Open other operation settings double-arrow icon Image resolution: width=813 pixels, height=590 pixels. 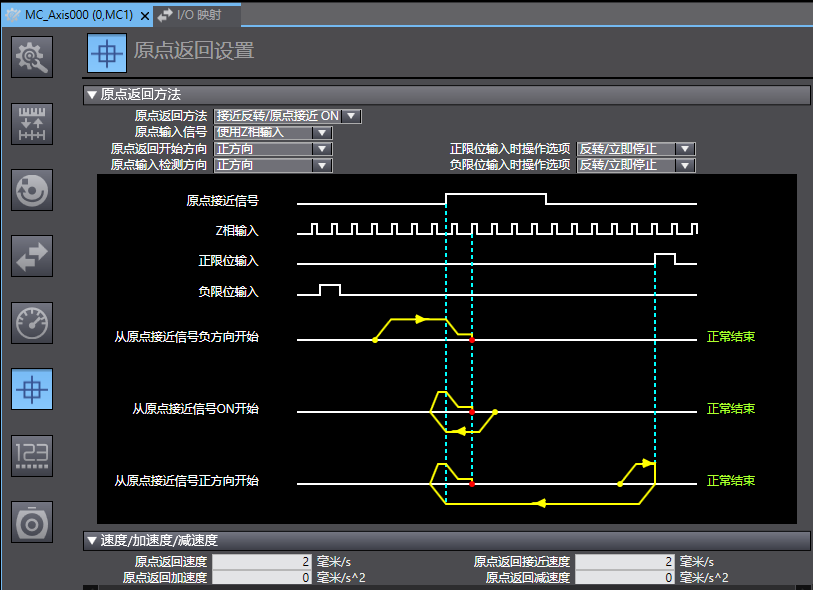(31, 255)
